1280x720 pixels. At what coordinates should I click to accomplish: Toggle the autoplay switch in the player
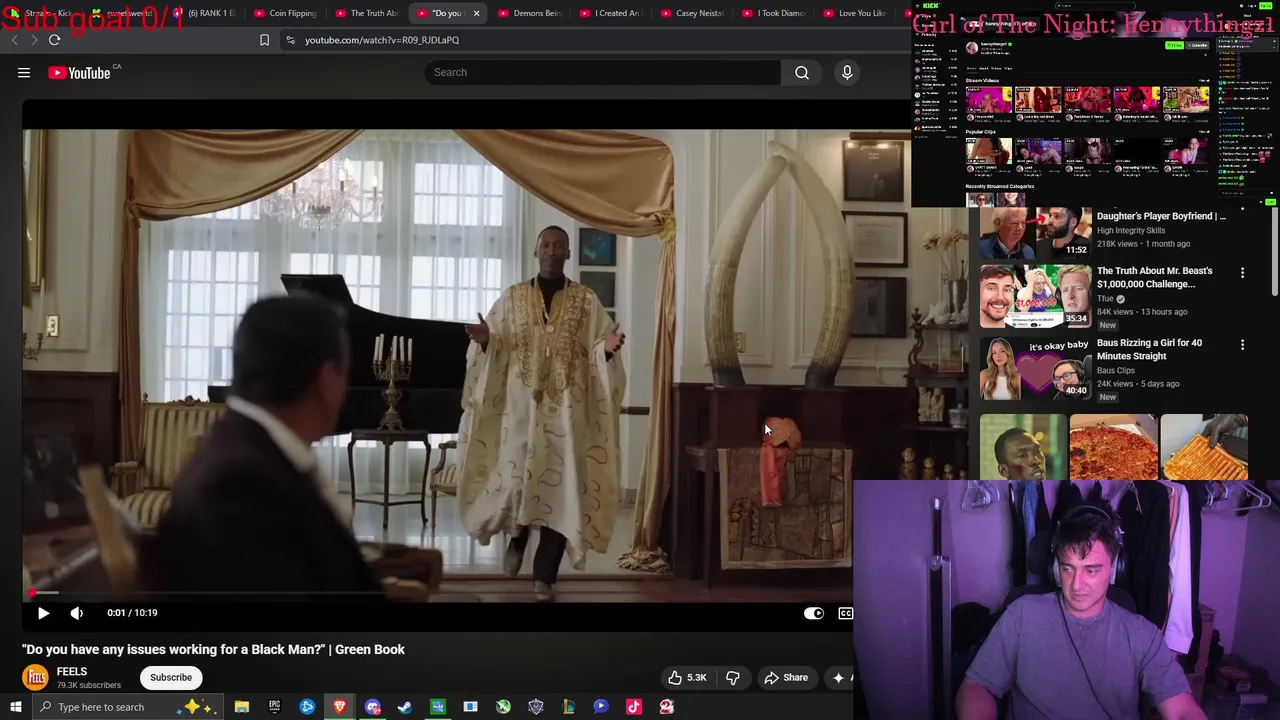tap(814, 613)
